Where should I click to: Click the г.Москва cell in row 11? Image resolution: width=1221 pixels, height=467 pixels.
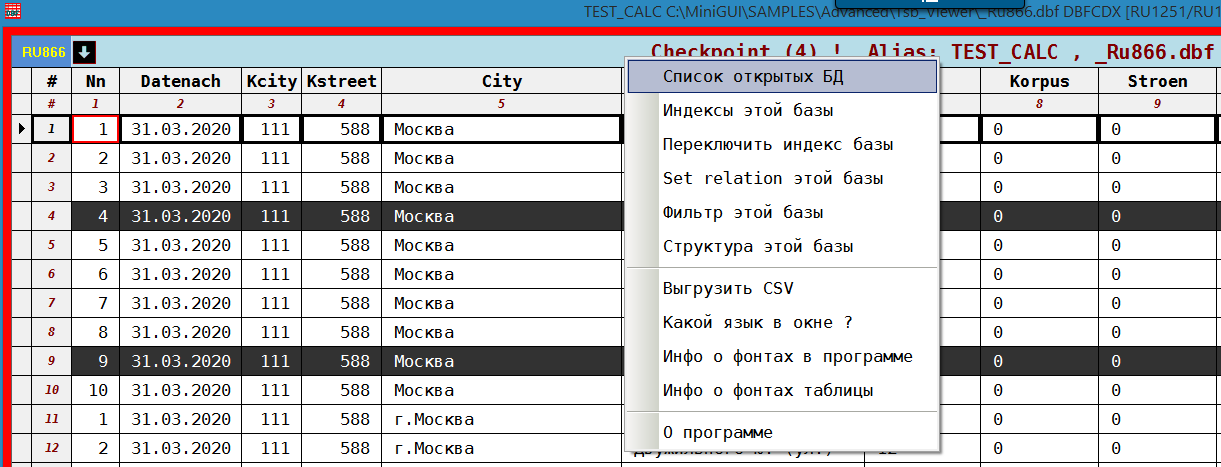click(x=501, y=418)
